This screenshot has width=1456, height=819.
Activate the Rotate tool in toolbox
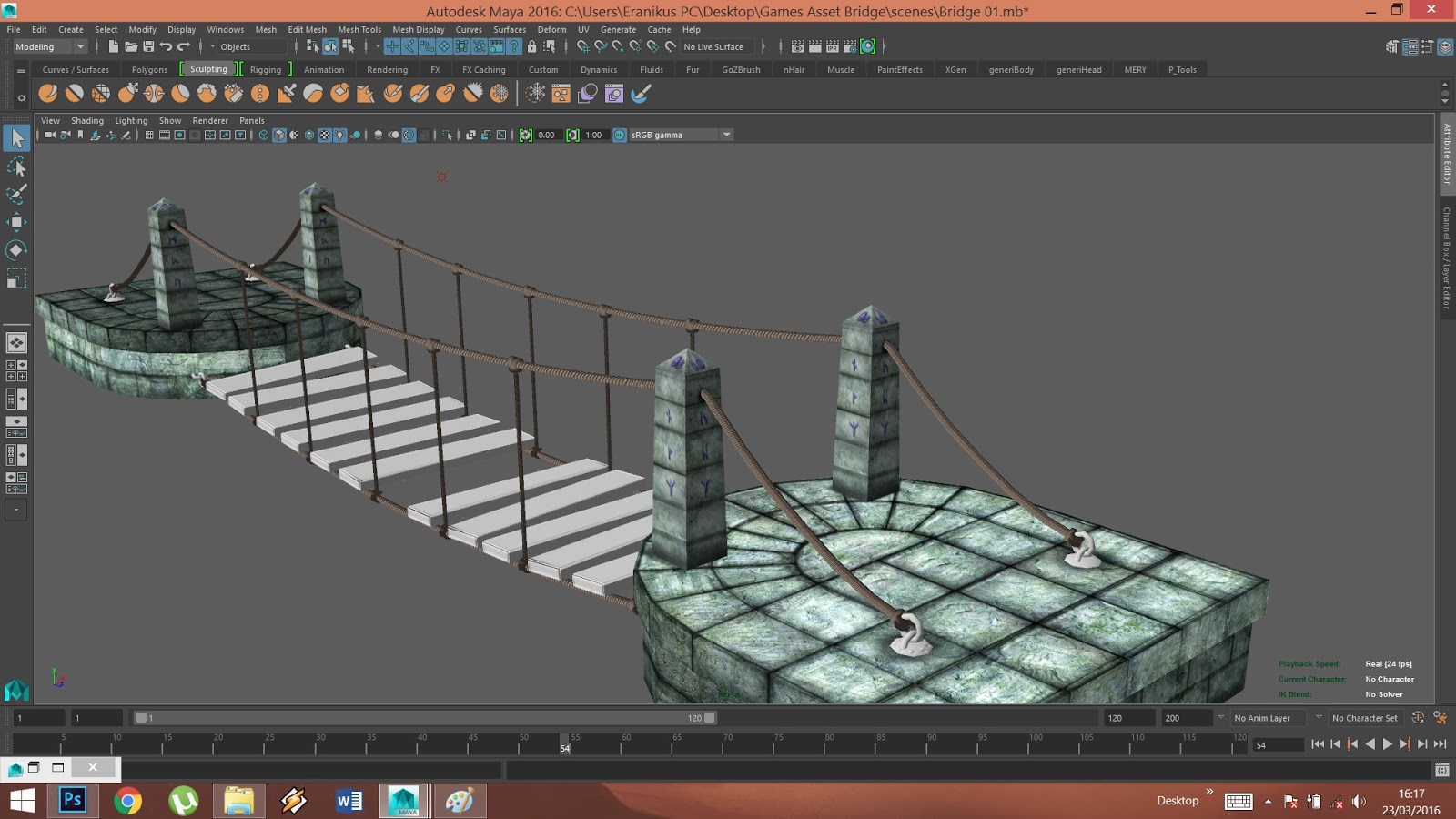(x=16, y=250)
